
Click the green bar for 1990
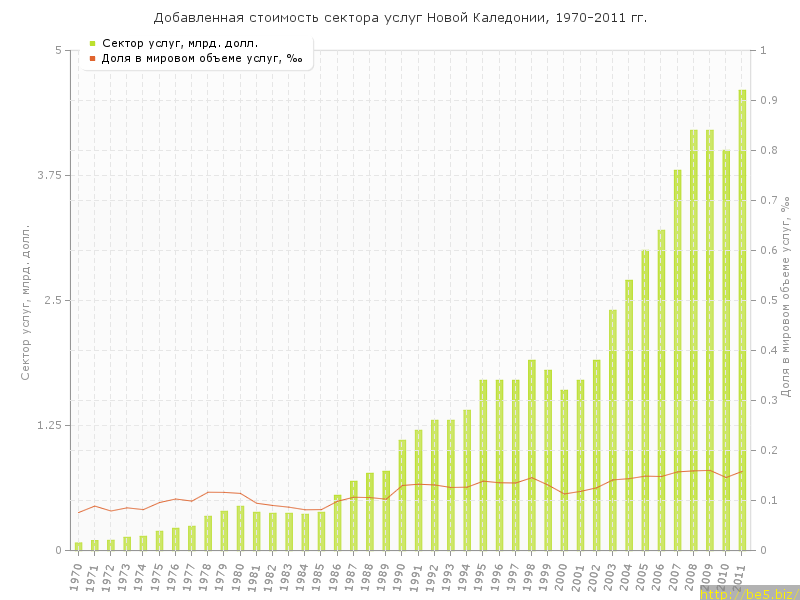click(402, 495)
